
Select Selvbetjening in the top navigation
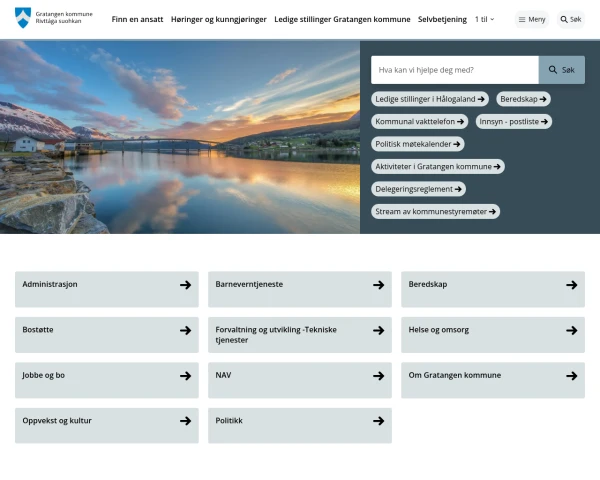(442, 19)
